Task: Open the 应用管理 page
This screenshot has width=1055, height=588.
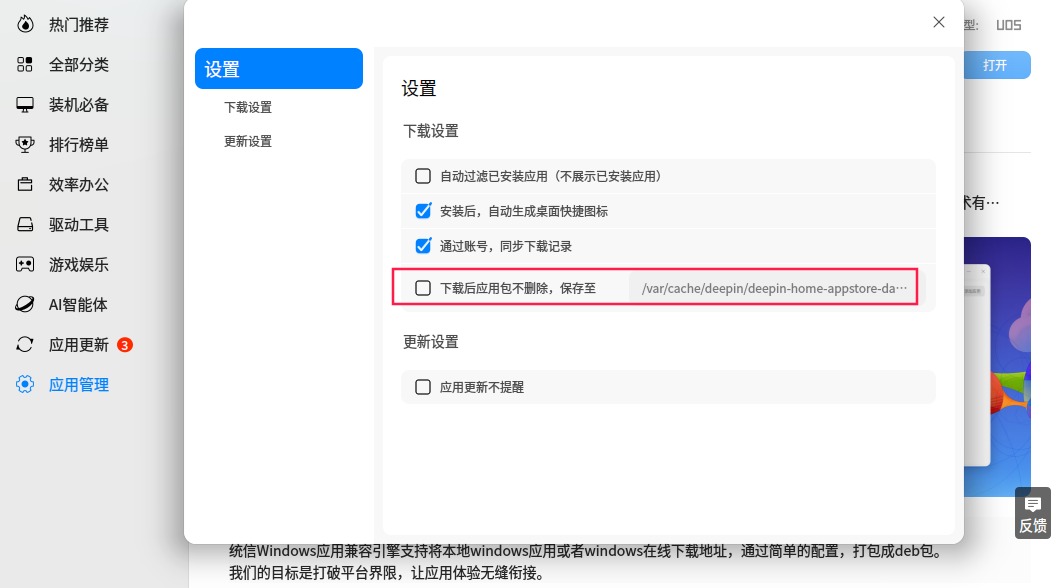Action: pos(79,385)
